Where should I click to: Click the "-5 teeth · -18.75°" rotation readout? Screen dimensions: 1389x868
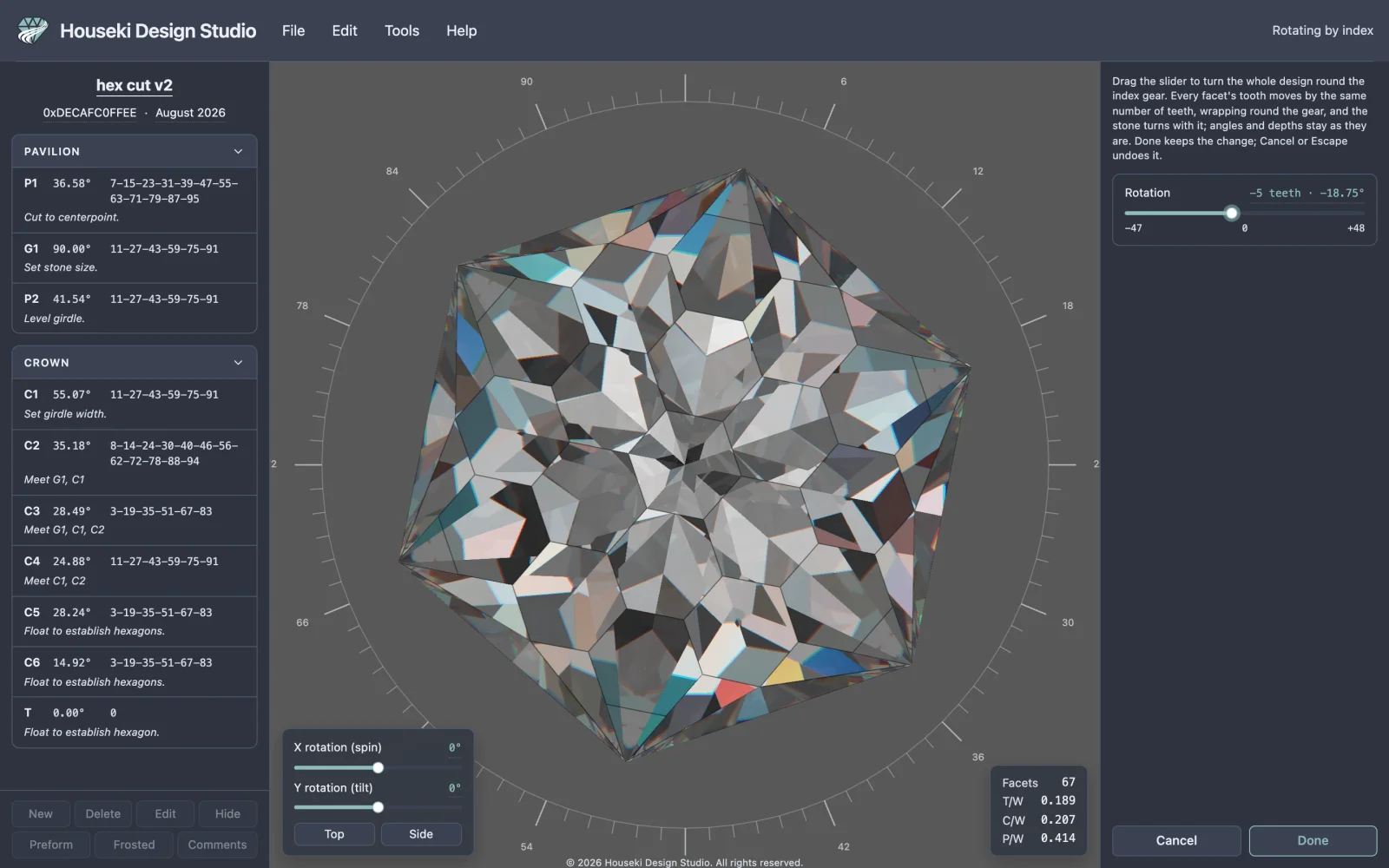[x=1307, y=193]
